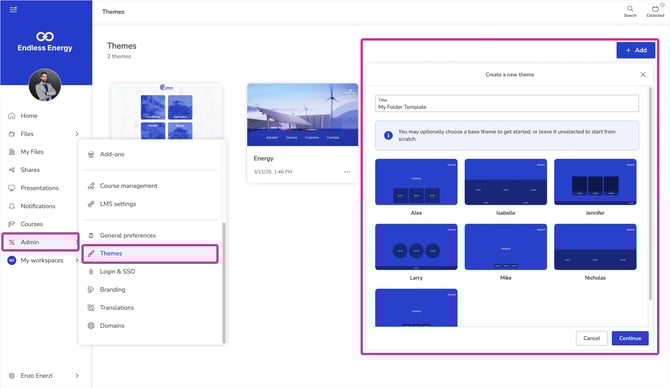
Task: Click the Add-ons icon in submenu
Action: [91, 154]
